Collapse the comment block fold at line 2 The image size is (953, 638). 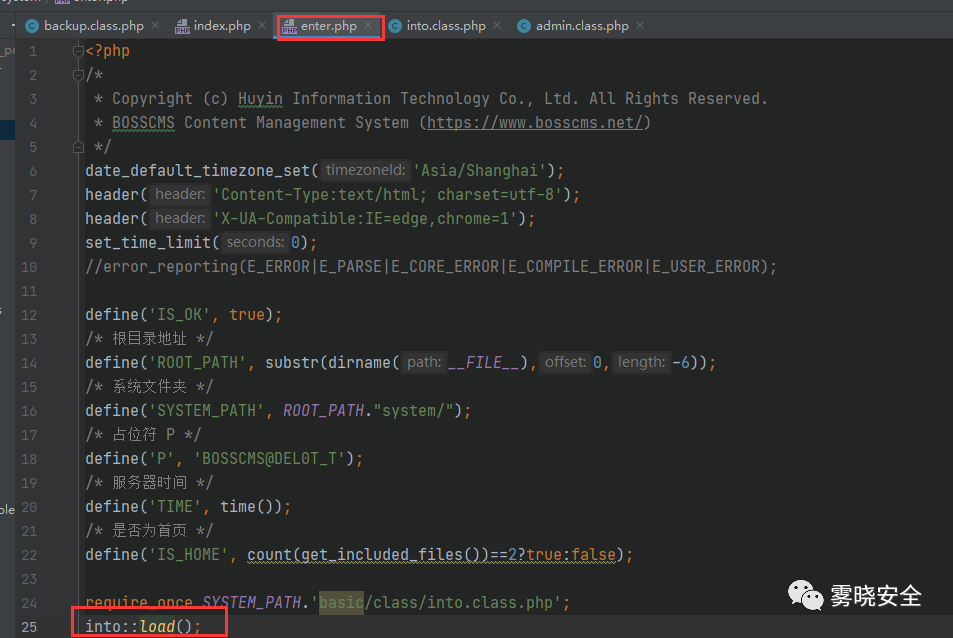pos(78,75)
